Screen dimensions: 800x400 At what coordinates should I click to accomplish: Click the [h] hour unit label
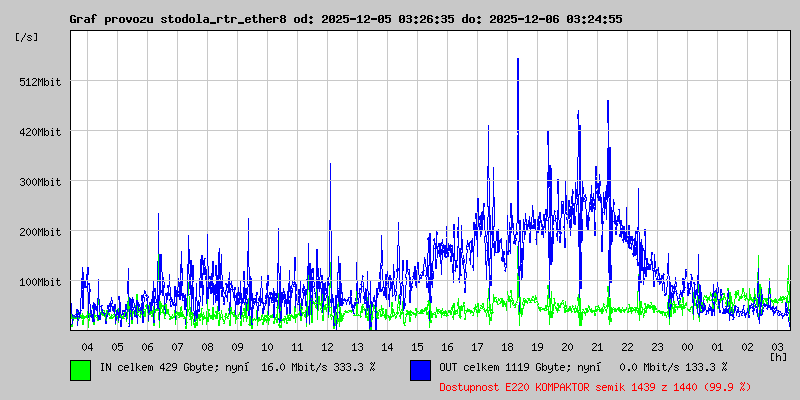point(778,356)
